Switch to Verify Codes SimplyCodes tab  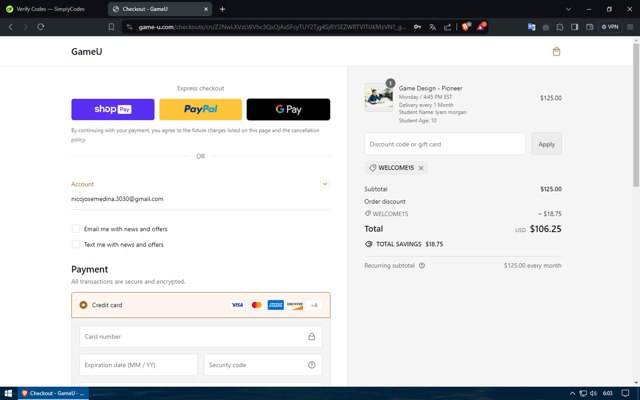pyautogui.click(x=51, y=9)
